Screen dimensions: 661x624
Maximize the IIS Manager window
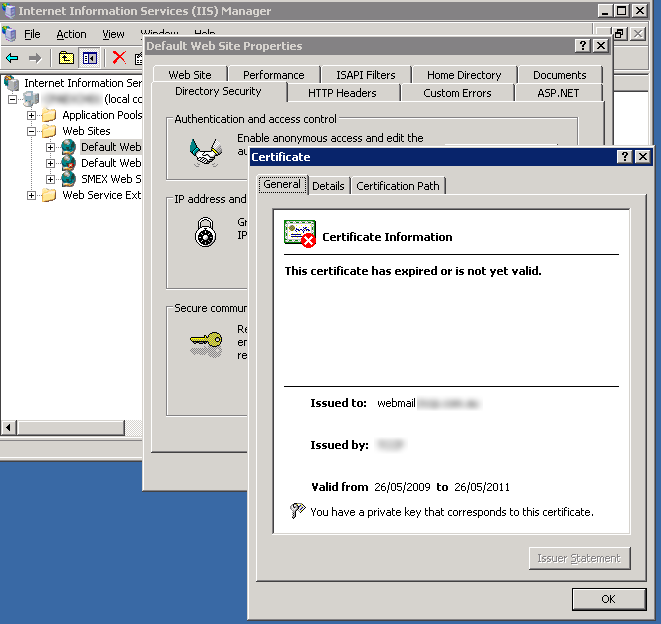(x=622, y=10)
